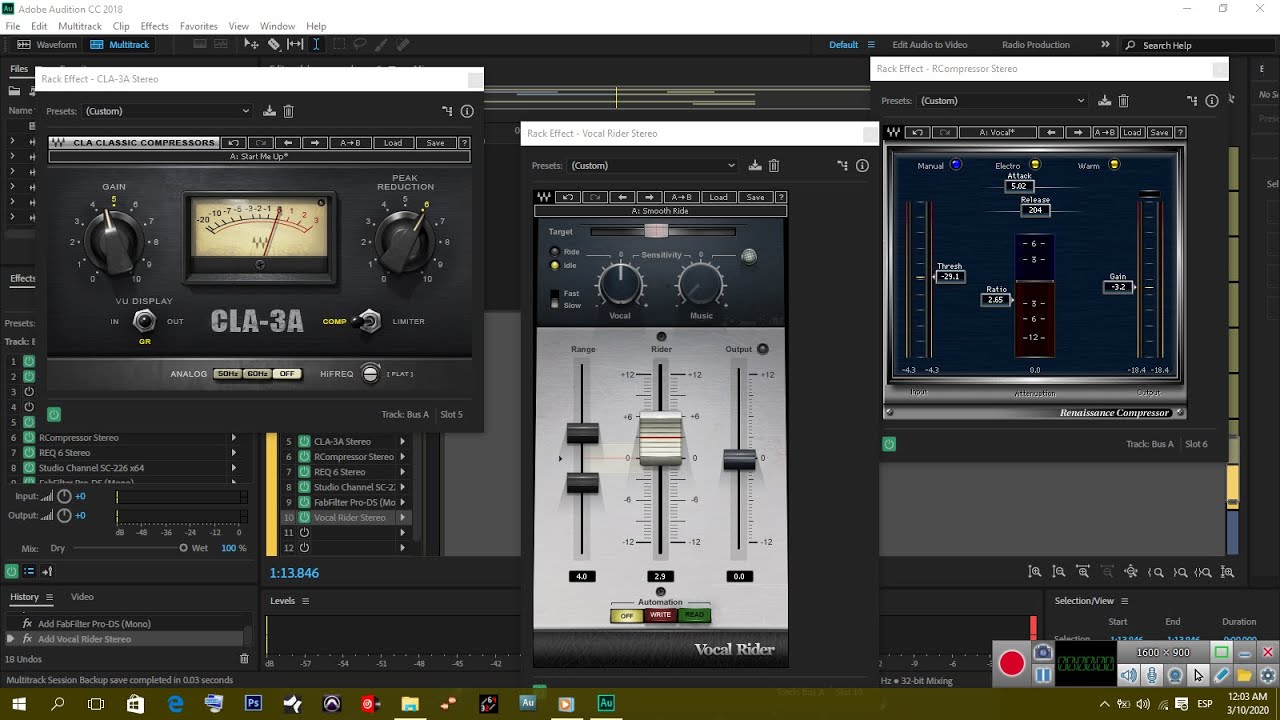Toggle power of Vocal Rider Stereo slot 10

click(304, 518)
